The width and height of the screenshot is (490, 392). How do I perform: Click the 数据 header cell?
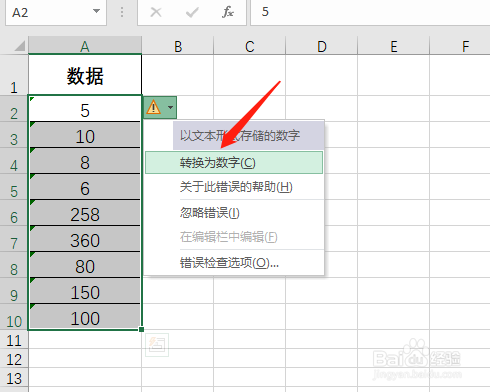[x=85, y=75]
